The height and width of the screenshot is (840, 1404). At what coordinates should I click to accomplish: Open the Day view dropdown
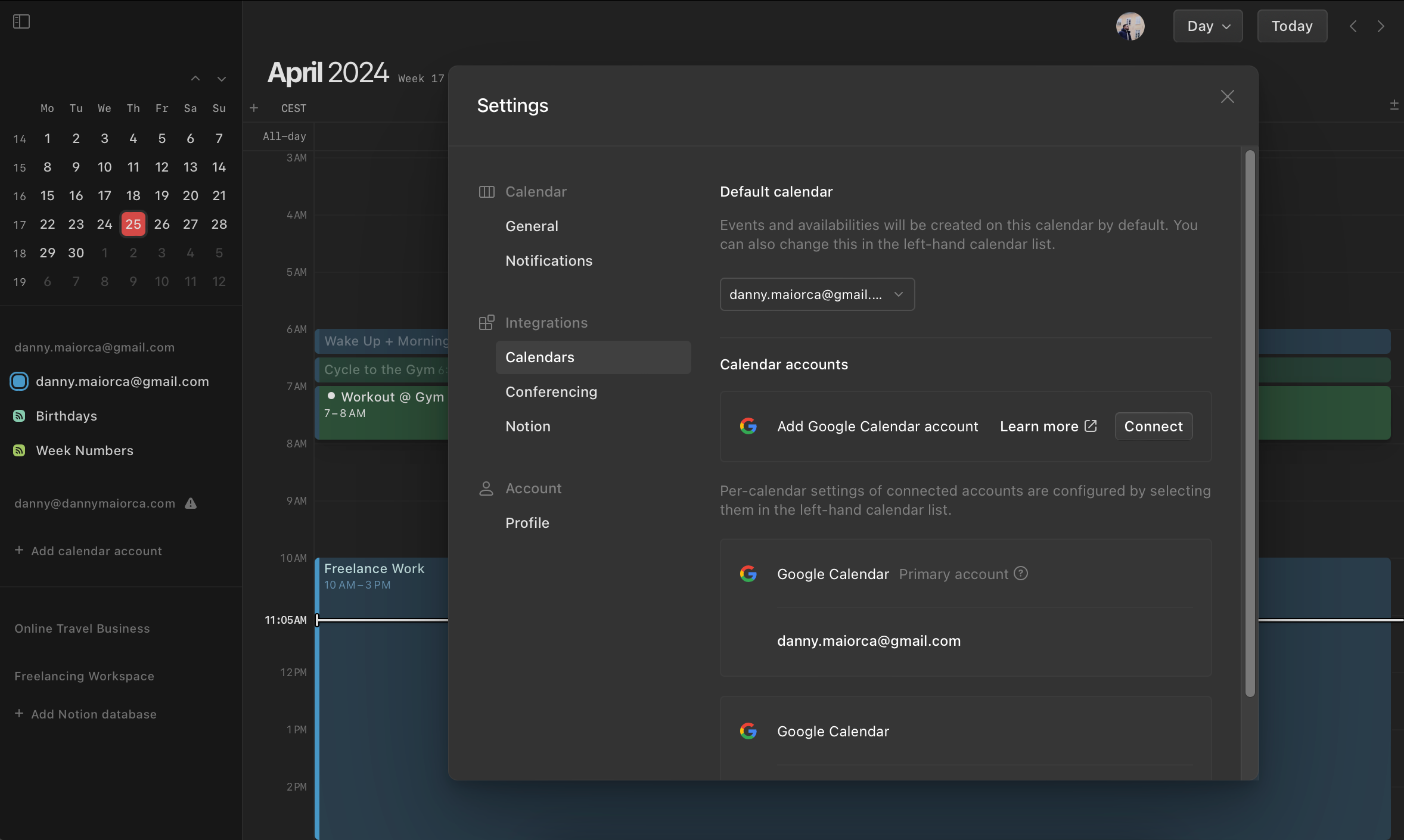(1208, 26)
